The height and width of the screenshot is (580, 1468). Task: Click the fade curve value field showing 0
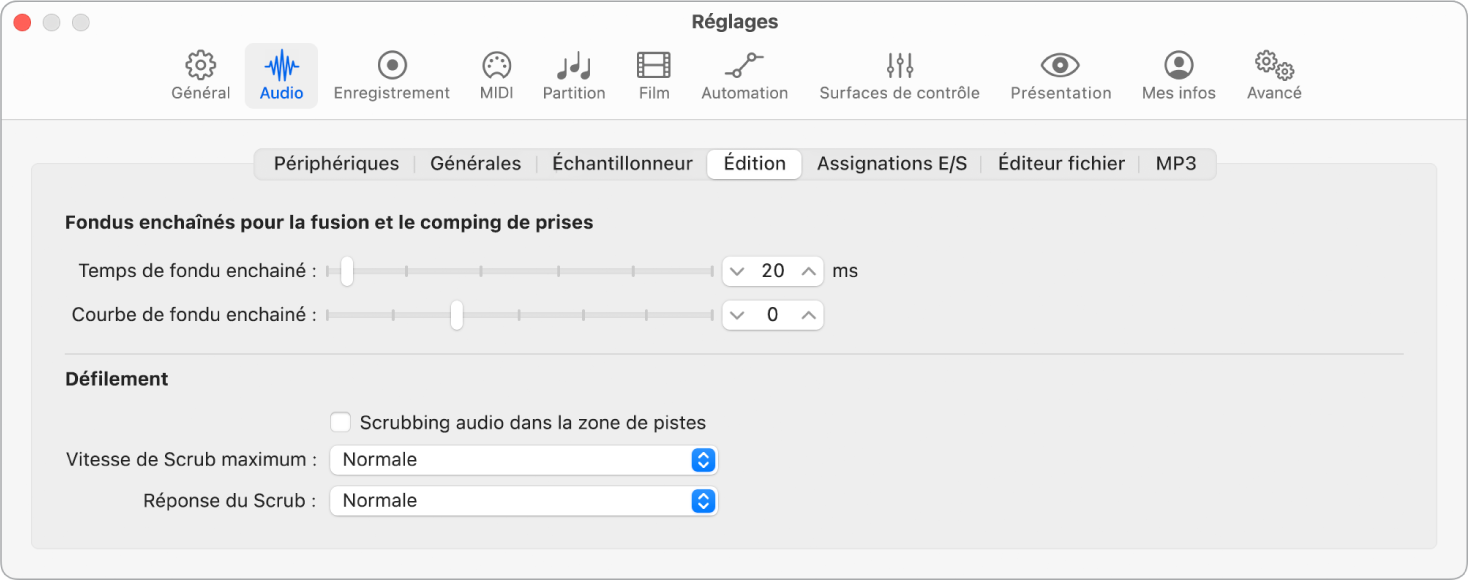773,315
